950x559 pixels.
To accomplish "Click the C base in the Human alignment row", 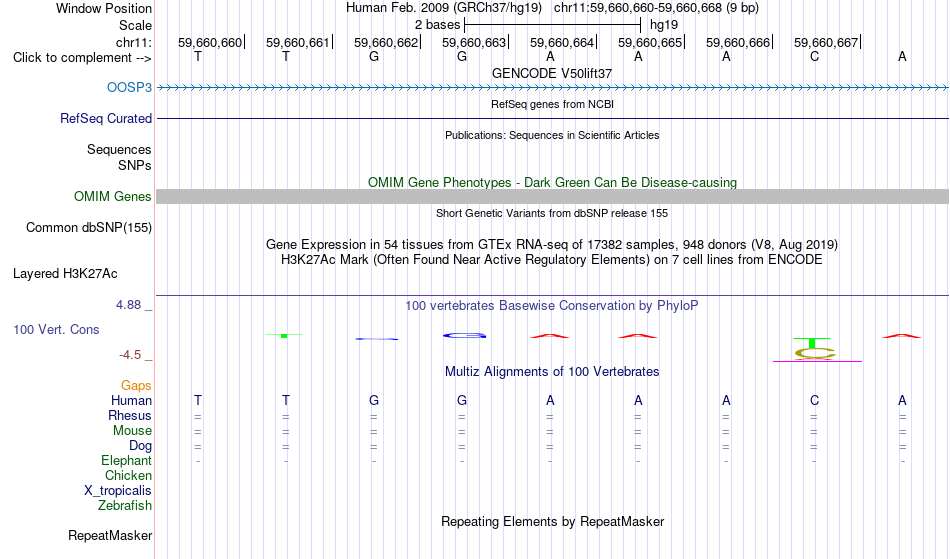I will tap(814, 400).
